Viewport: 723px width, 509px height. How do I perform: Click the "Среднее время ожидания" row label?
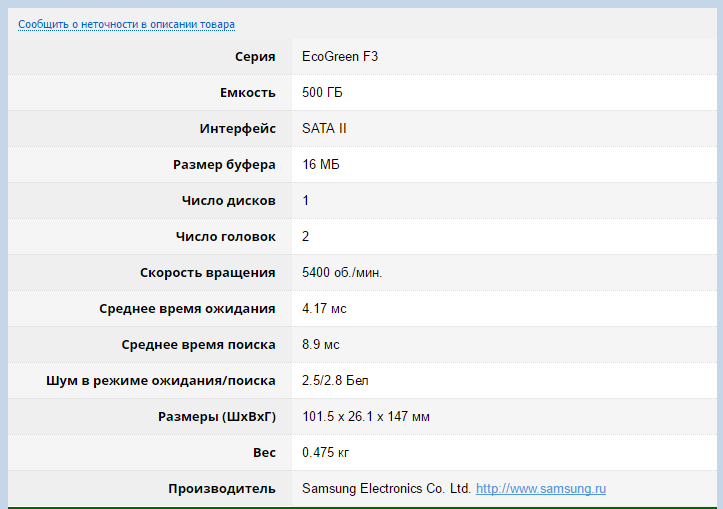187,308
